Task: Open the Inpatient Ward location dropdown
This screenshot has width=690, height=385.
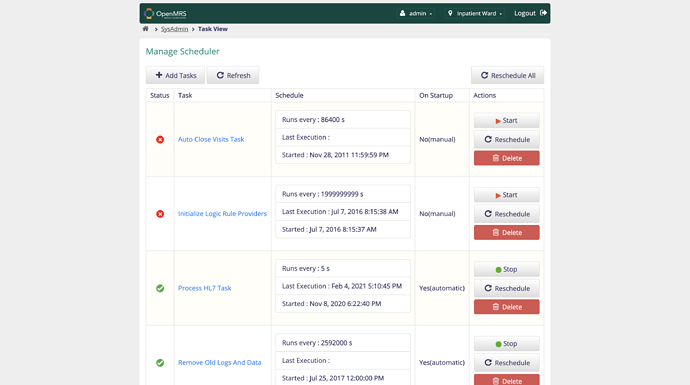Action: coord(475,14)
